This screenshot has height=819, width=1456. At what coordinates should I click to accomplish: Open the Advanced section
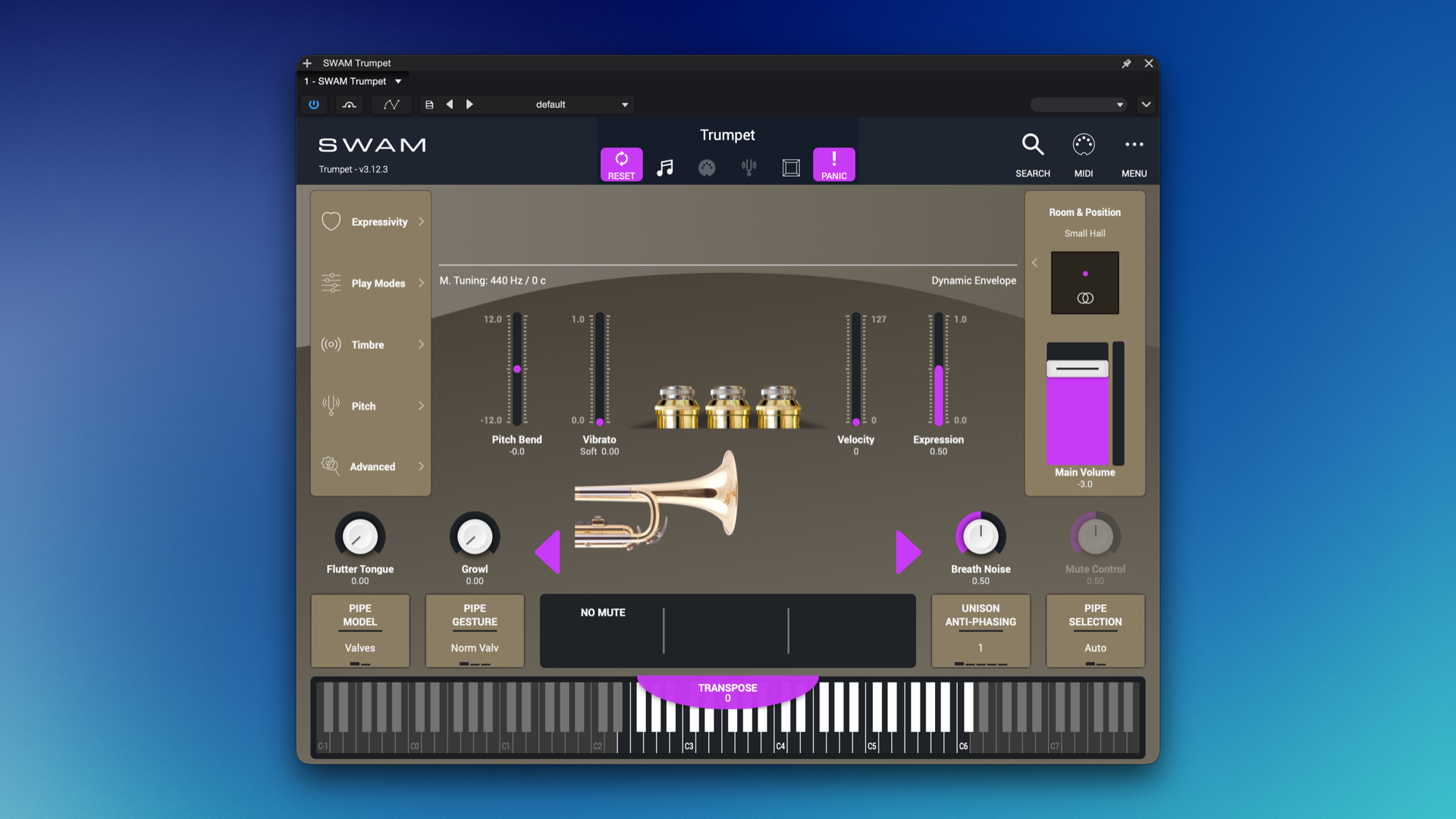(372, 466)
